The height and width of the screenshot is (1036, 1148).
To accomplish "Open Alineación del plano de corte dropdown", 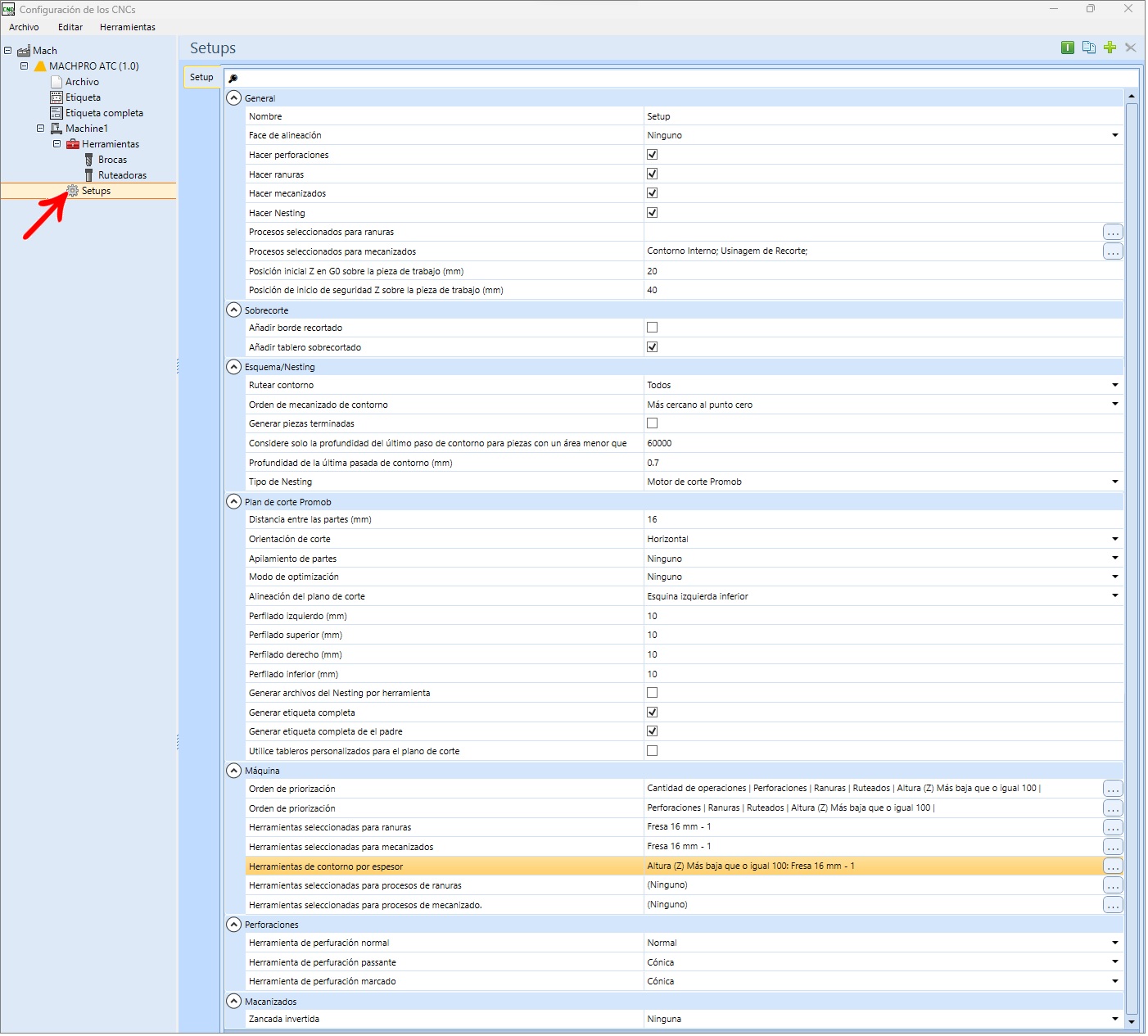I will [x=1115, y=596].
